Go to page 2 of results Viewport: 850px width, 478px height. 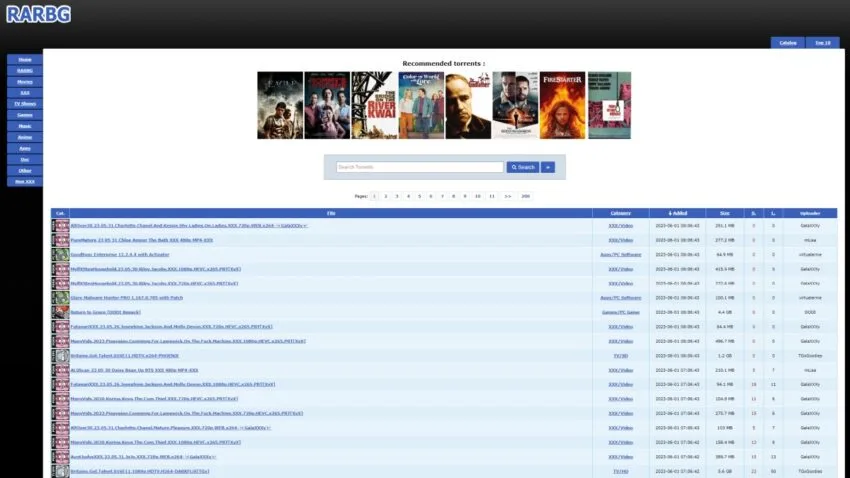(386, 196)
